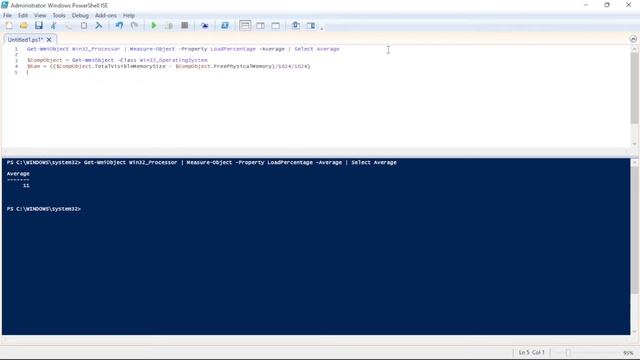Screen dimensions: 640x360
Task: Open the Help menu
Action: [x=129, y=16]
